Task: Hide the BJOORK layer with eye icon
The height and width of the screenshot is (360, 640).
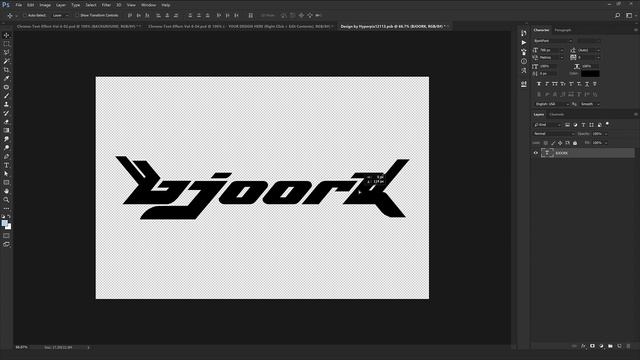Action: [536, 153]
